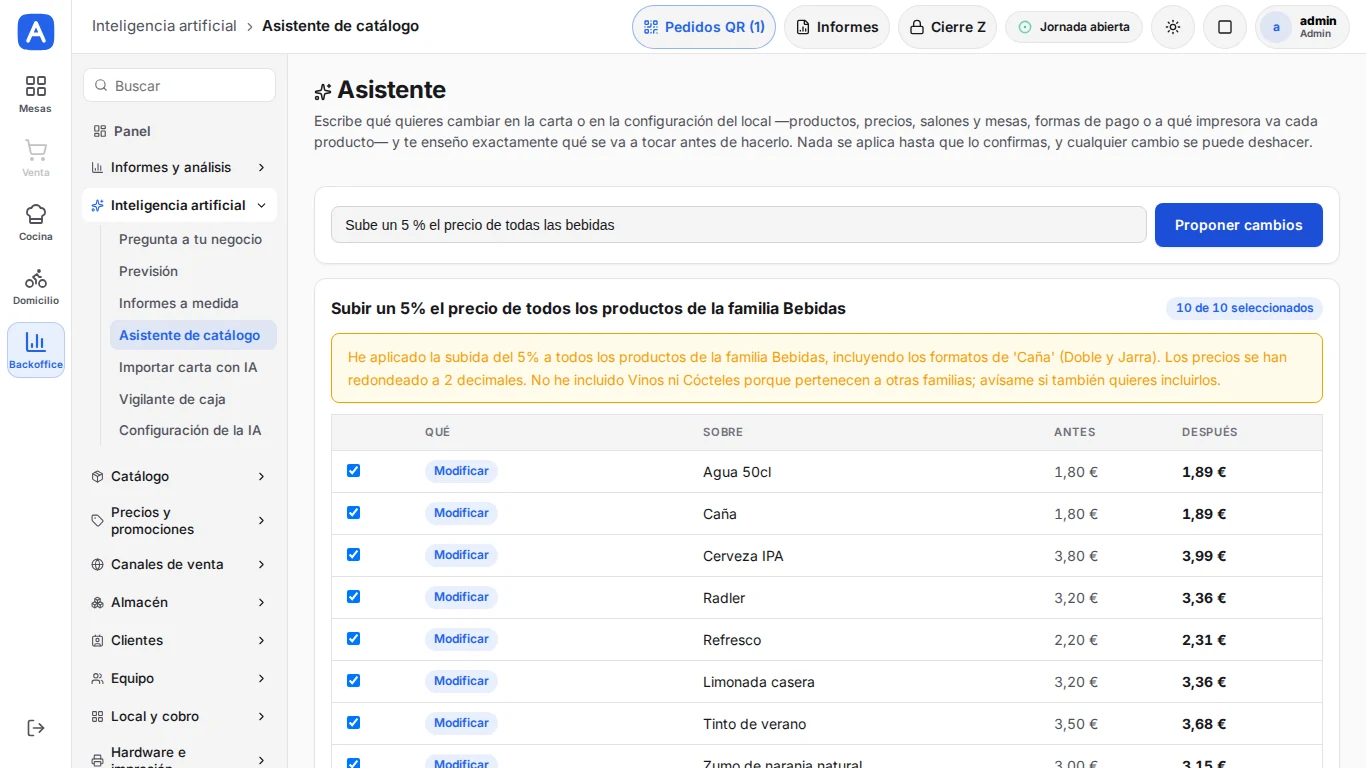Open the Venta cart icon
Viewport: 1366px width, 768px height.
[x=36, y=158]
